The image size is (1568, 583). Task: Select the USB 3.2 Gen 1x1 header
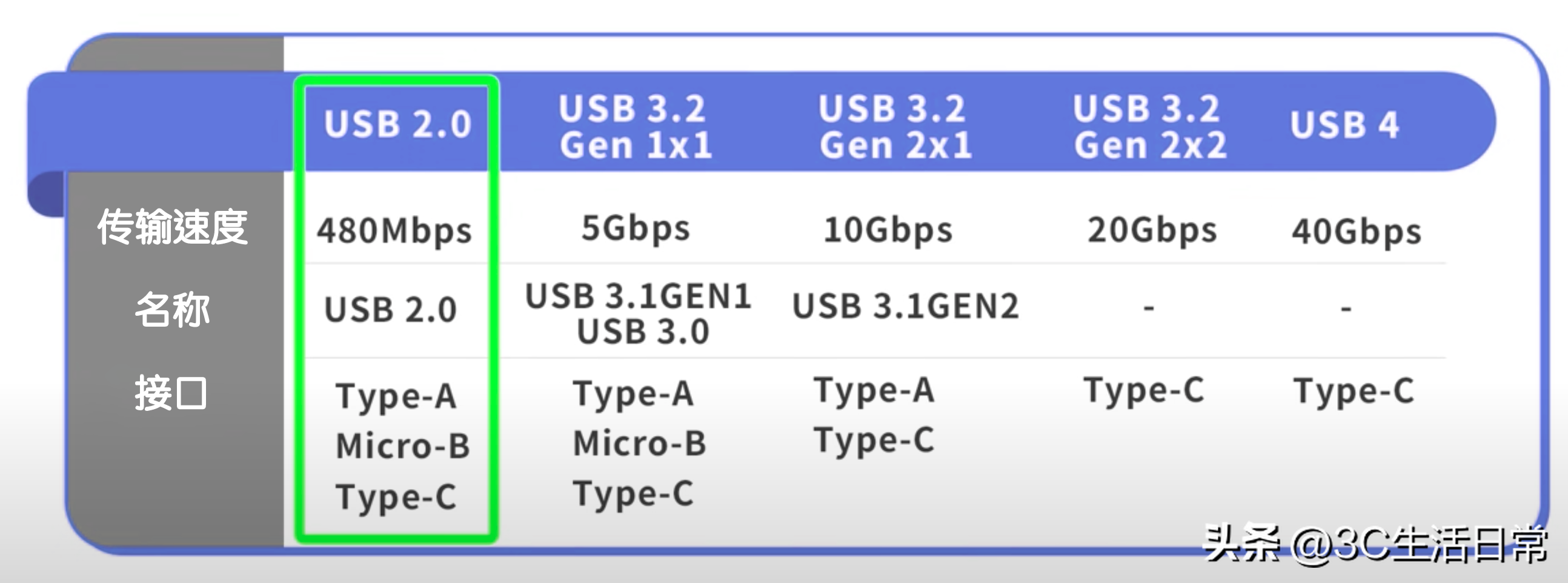tap(634, 127)
